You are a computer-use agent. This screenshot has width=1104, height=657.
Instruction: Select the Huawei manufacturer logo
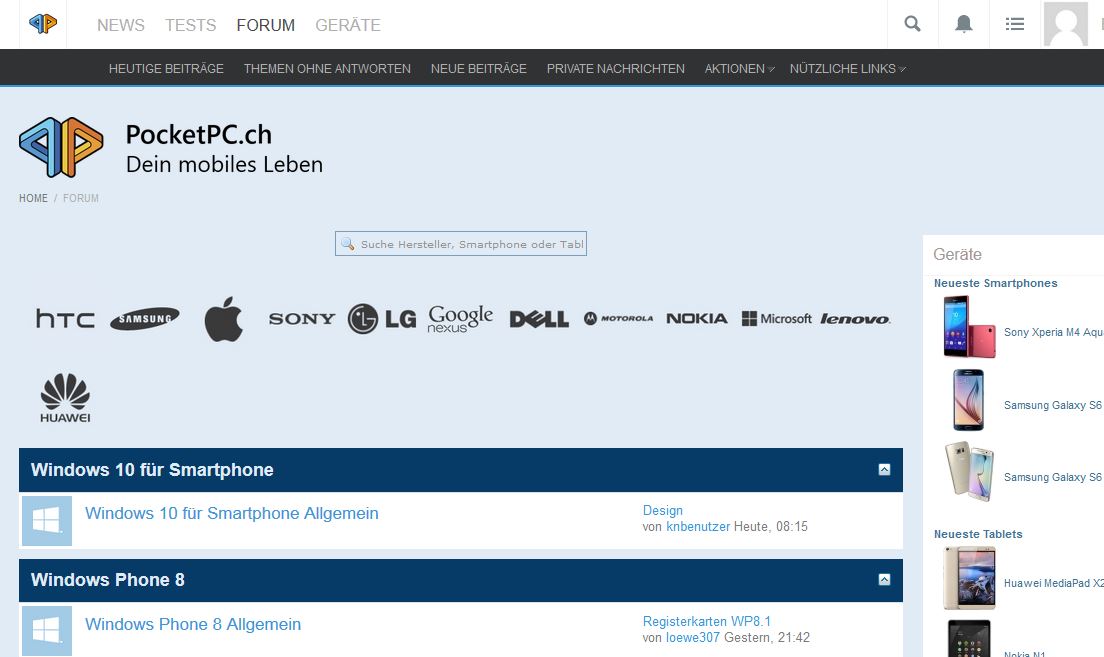pos(65,398)
